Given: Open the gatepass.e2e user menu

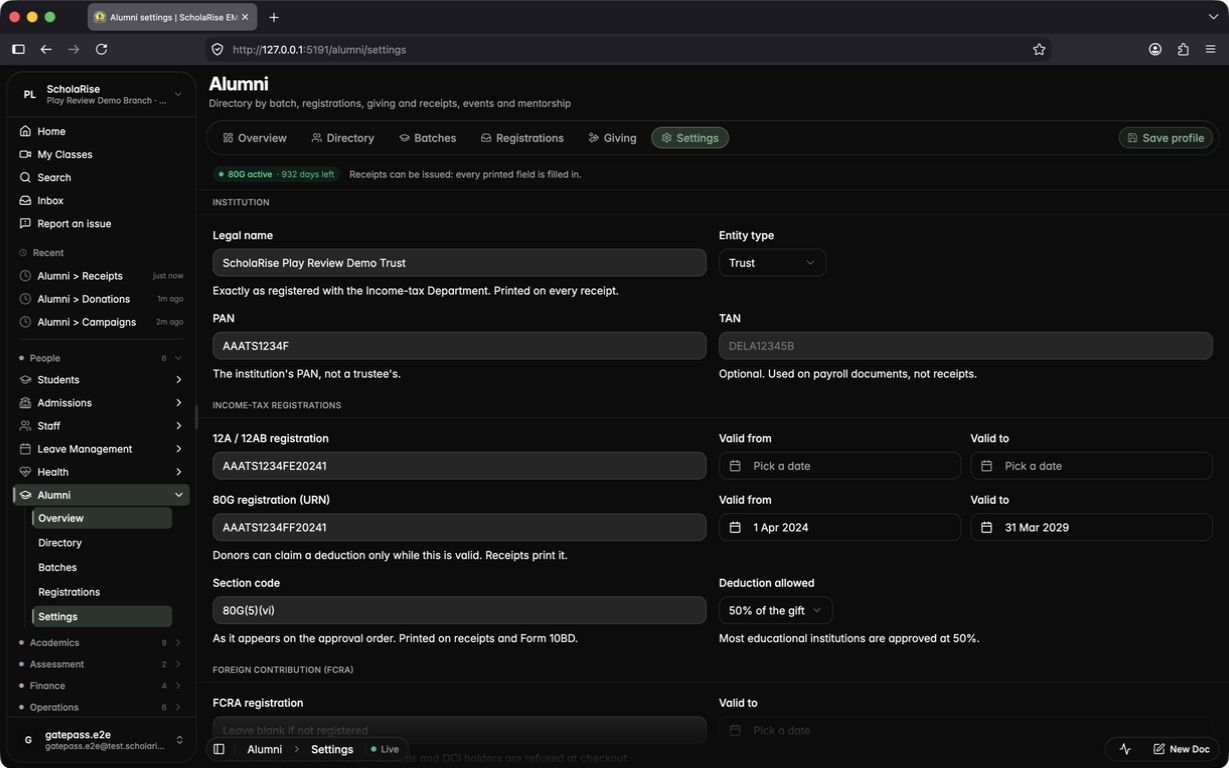Looking at the screenshot, I should [x=101, y=740].
